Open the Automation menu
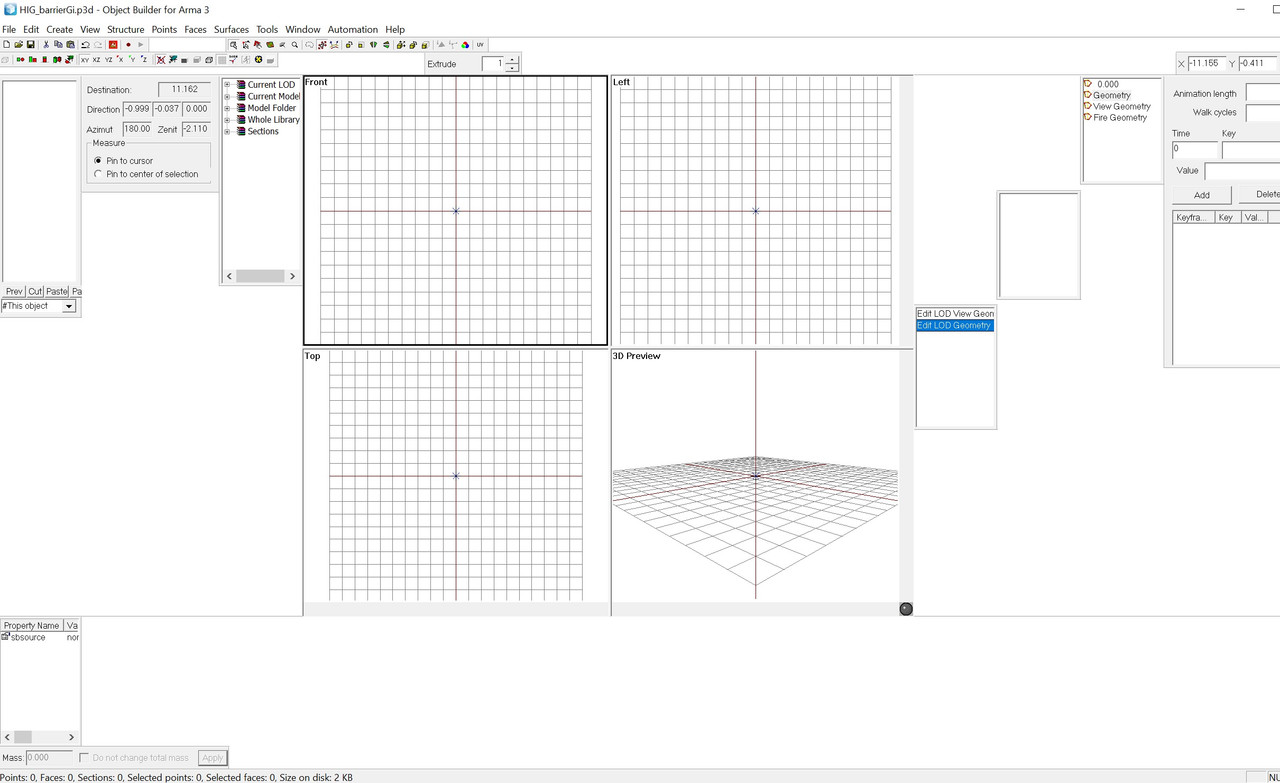This screenshot has height=783, width=1280. (x=353, y=29)
